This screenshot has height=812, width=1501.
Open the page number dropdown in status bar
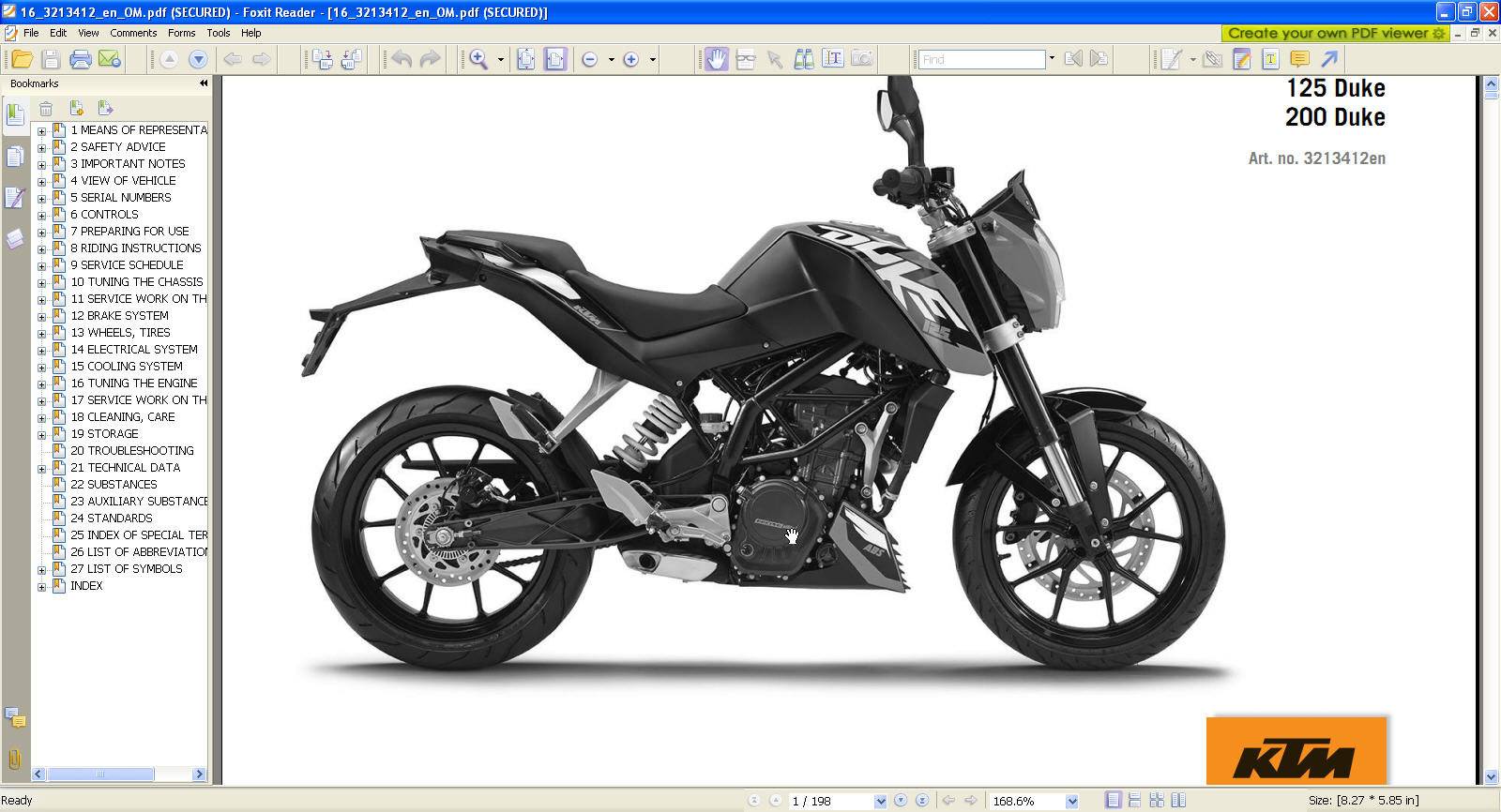tap(880, 802)
